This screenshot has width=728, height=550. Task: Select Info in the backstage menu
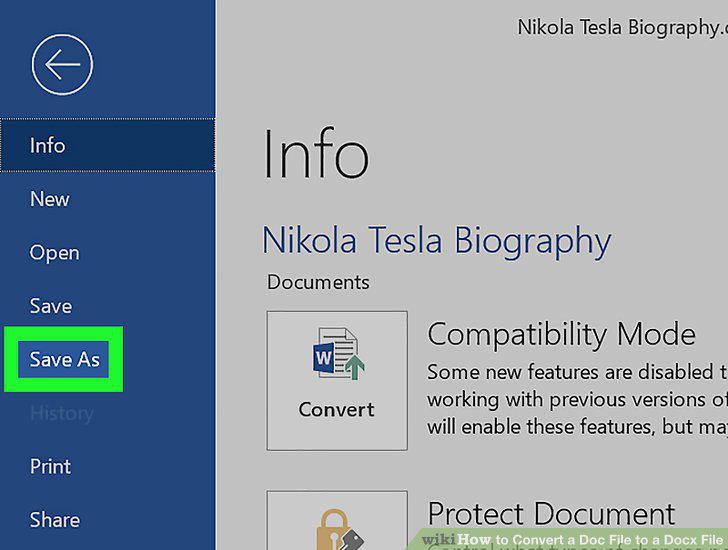[108, 145]
